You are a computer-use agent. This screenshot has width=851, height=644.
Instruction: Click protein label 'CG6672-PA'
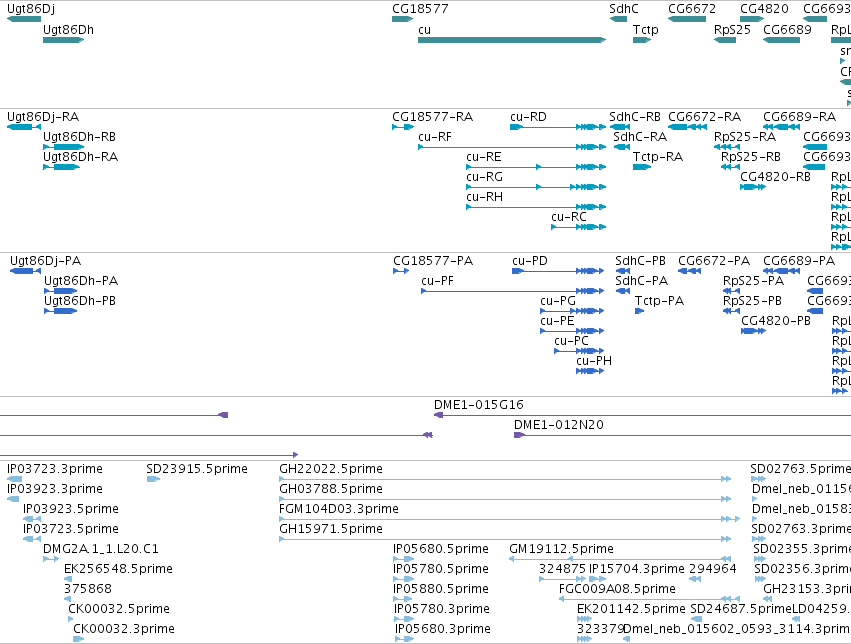(714, 261)
